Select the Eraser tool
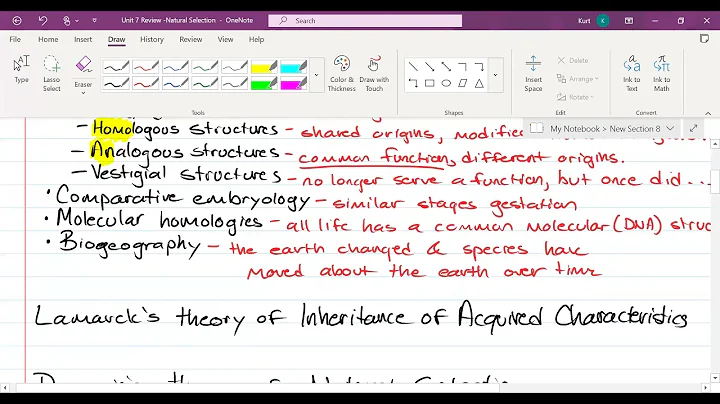The image size is (720, 404). [84, 70]
